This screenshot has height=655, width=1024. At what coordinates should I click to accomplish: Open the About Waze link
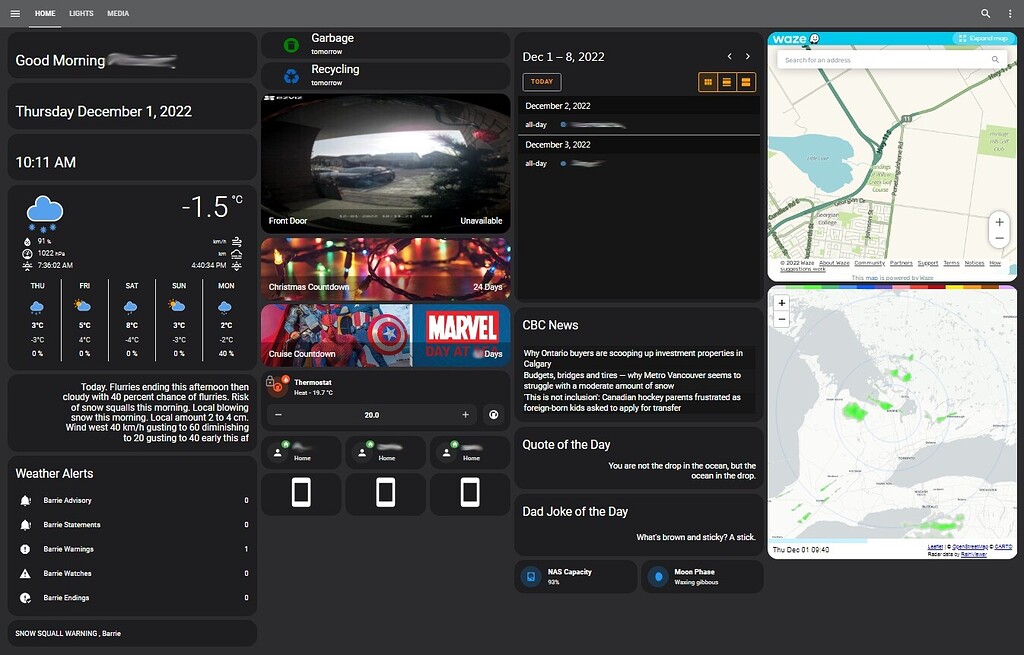tap(835, 263)
